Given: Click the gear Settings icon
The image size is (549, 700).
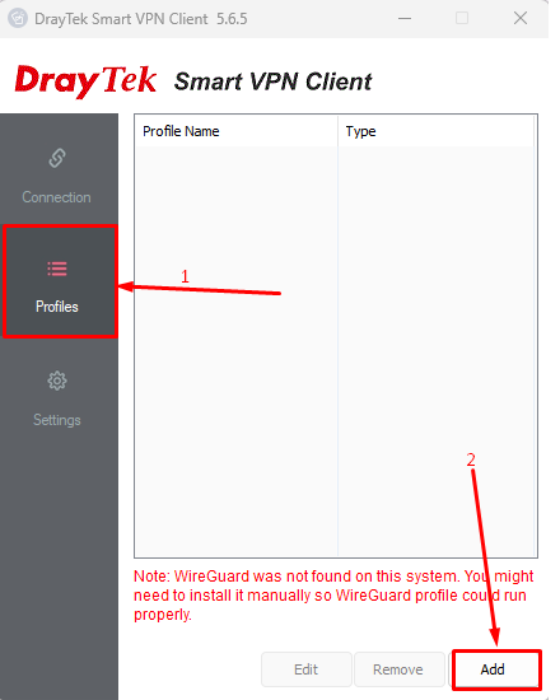Looking at the screenshot, I should coord(57,381).
